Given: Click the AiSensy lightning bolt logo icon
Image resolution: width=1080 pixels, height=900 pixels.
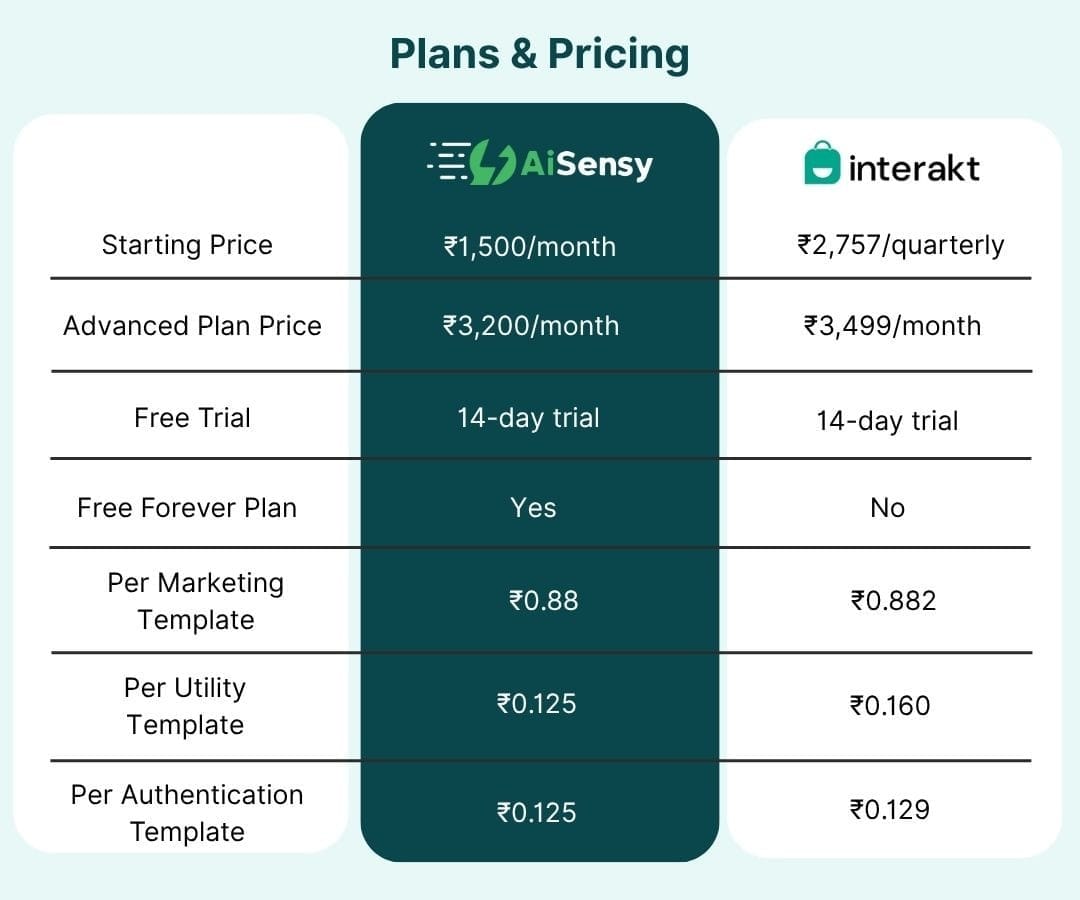Looking at the screenshot, I should (x=492, y=162).
